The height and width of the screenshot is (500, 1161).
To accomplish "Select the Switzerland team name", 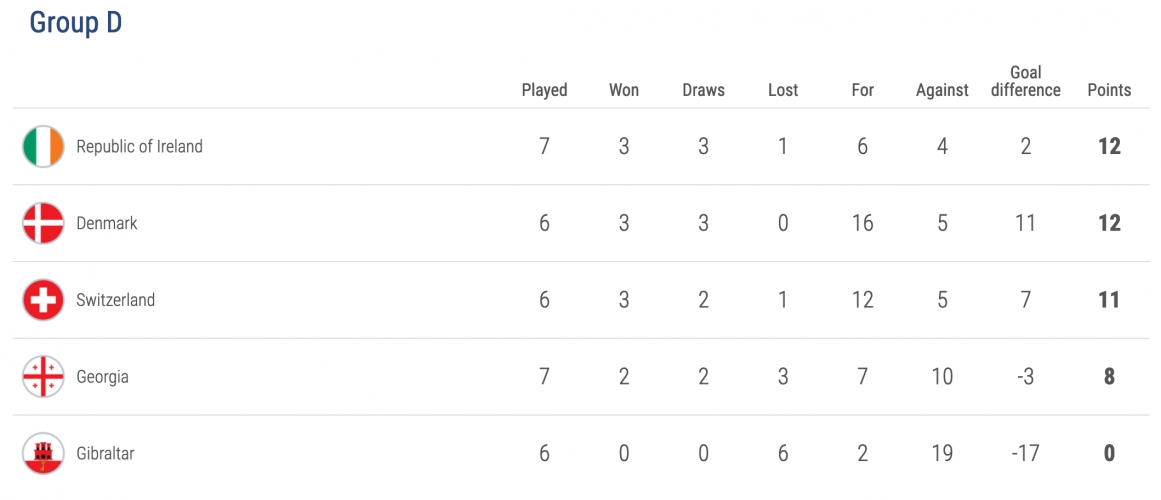I will coord(116,300).
